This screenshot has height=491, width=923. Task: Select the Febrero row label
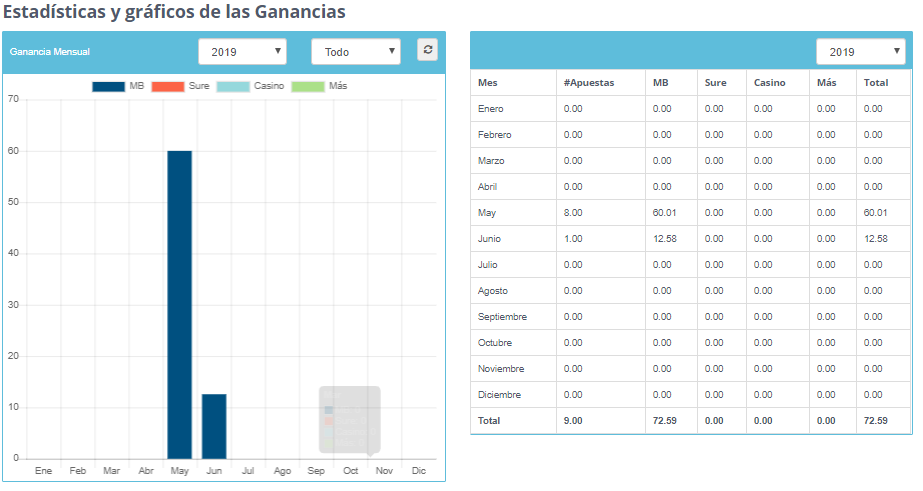click(494, 135)
